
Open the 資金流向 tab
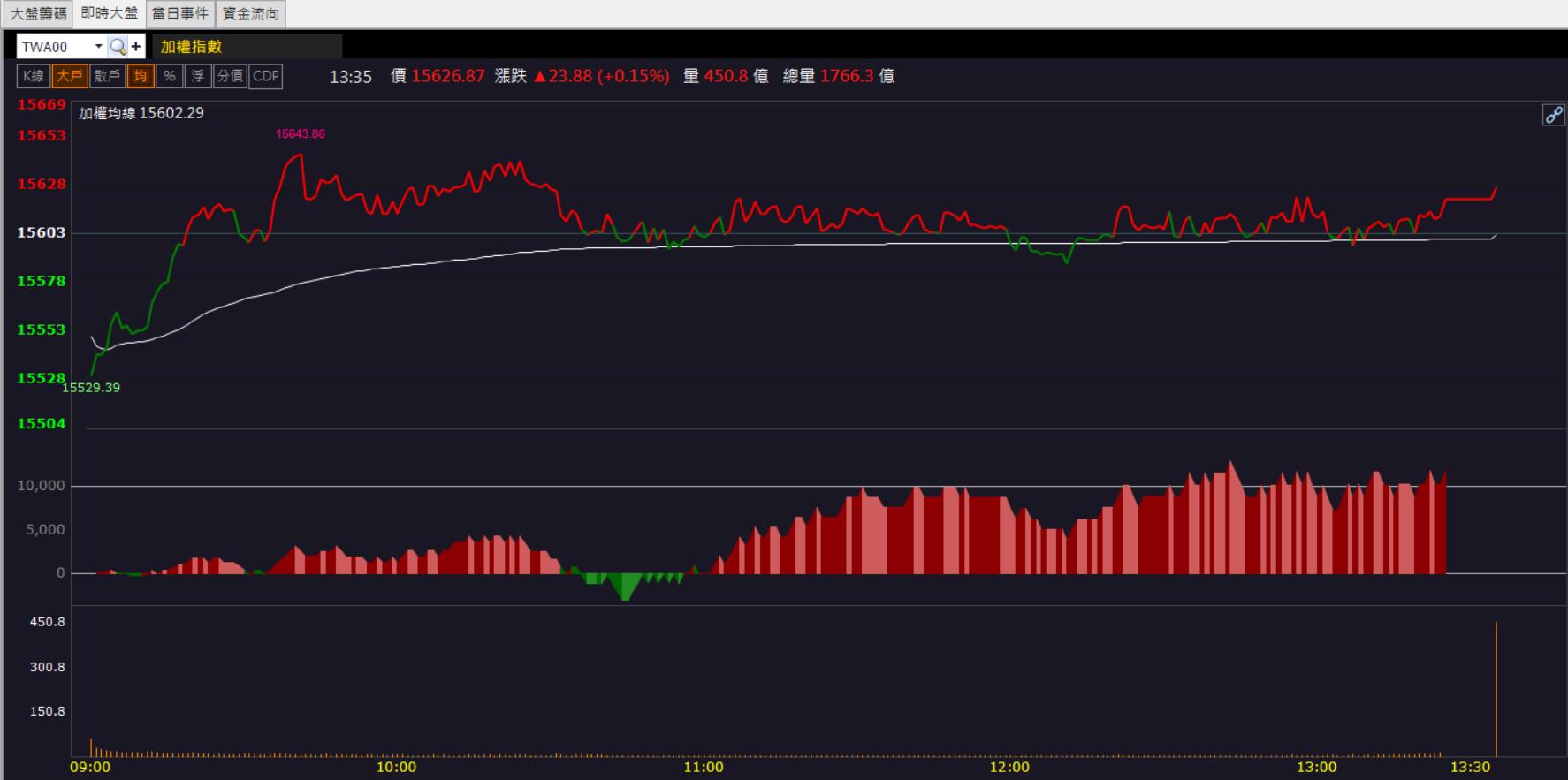point(251,13)
